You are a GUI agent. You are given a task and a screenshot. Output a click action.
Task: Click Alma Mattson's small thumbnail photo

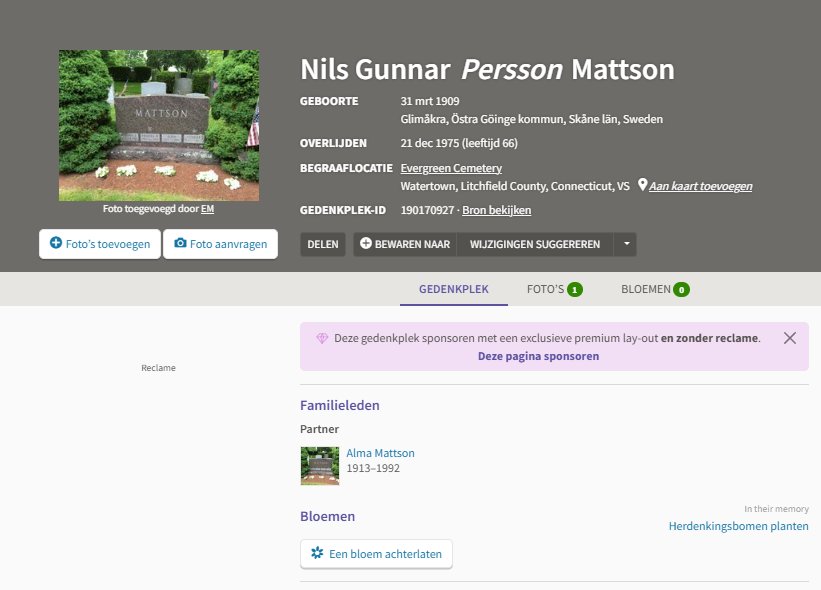tap(320, 466)
